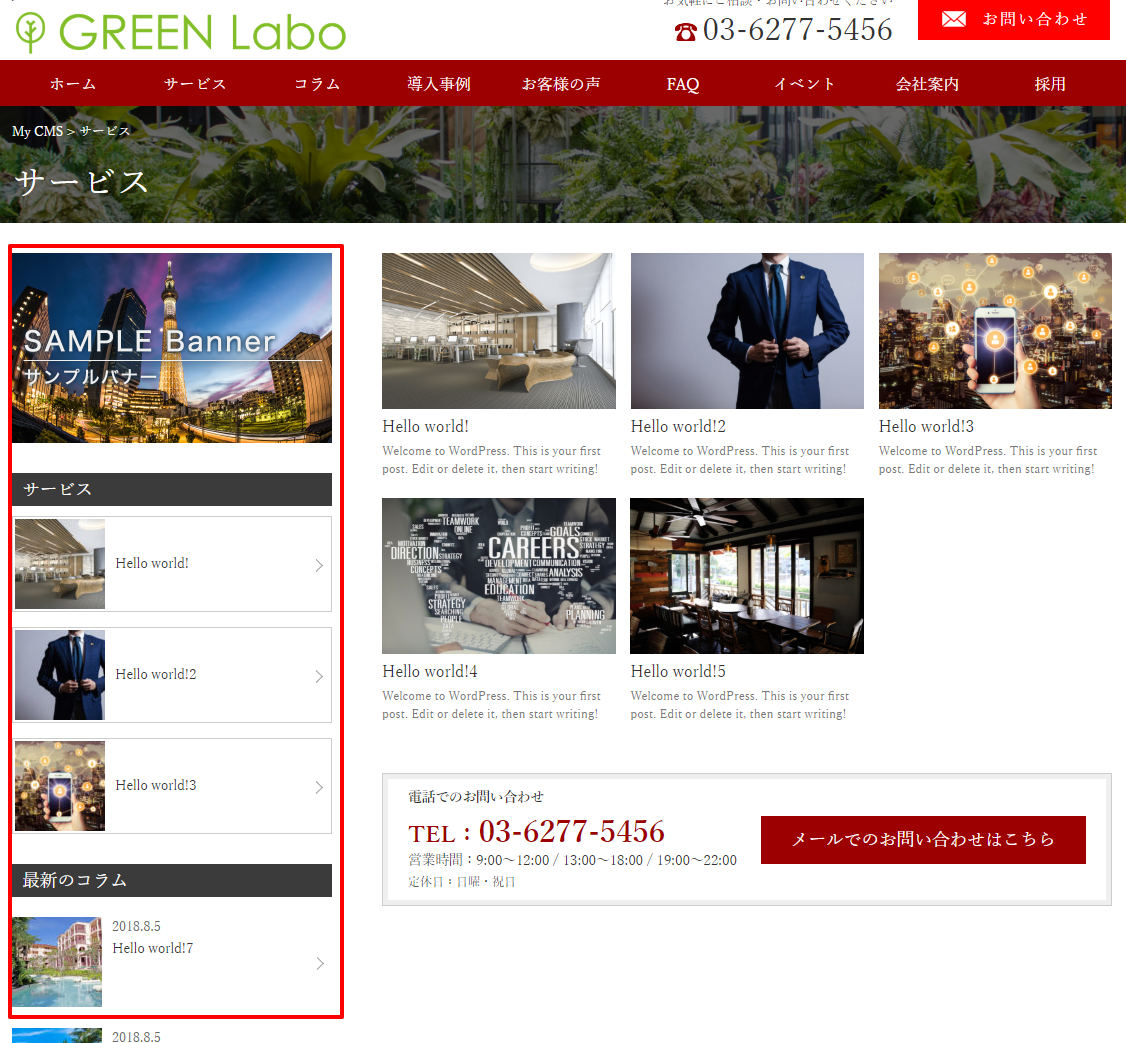1126x1043 pixels.
Task: Click the main Hello world!2 card title
Action: 678,427
